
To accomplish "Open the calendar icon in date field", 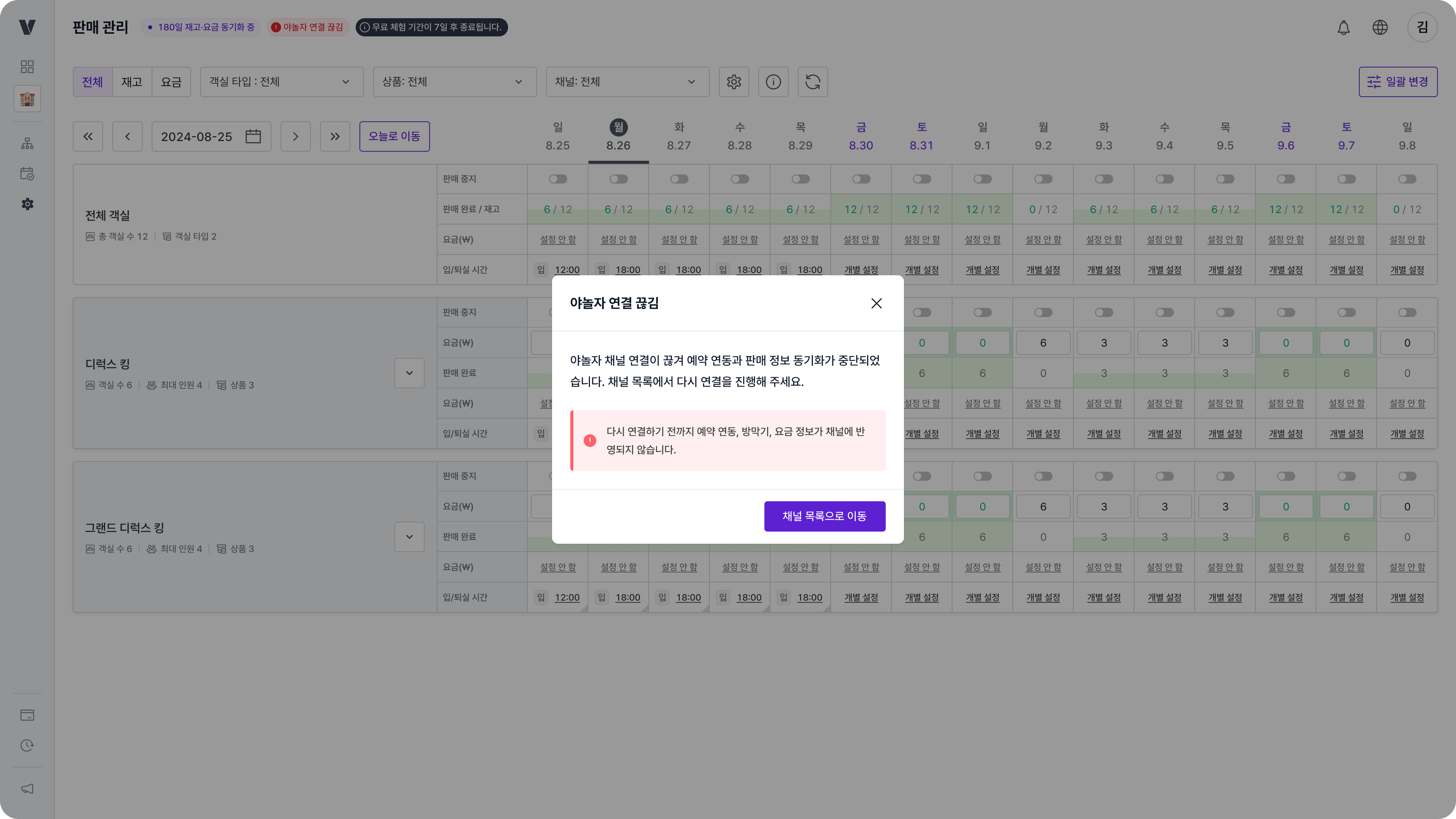I will point(253,136).
